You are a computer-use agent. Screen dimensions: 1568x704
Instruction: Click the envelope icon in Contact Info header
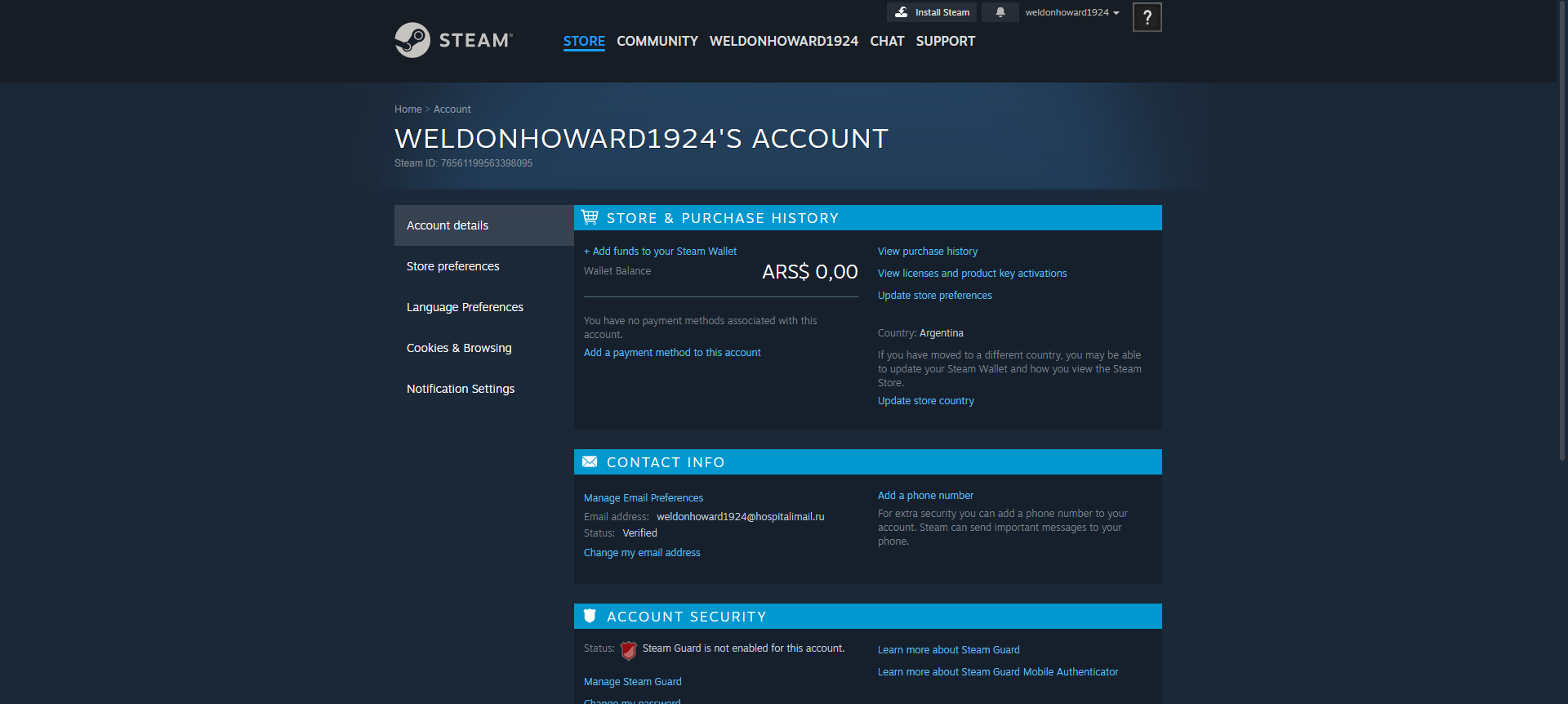tap(590, 461)
